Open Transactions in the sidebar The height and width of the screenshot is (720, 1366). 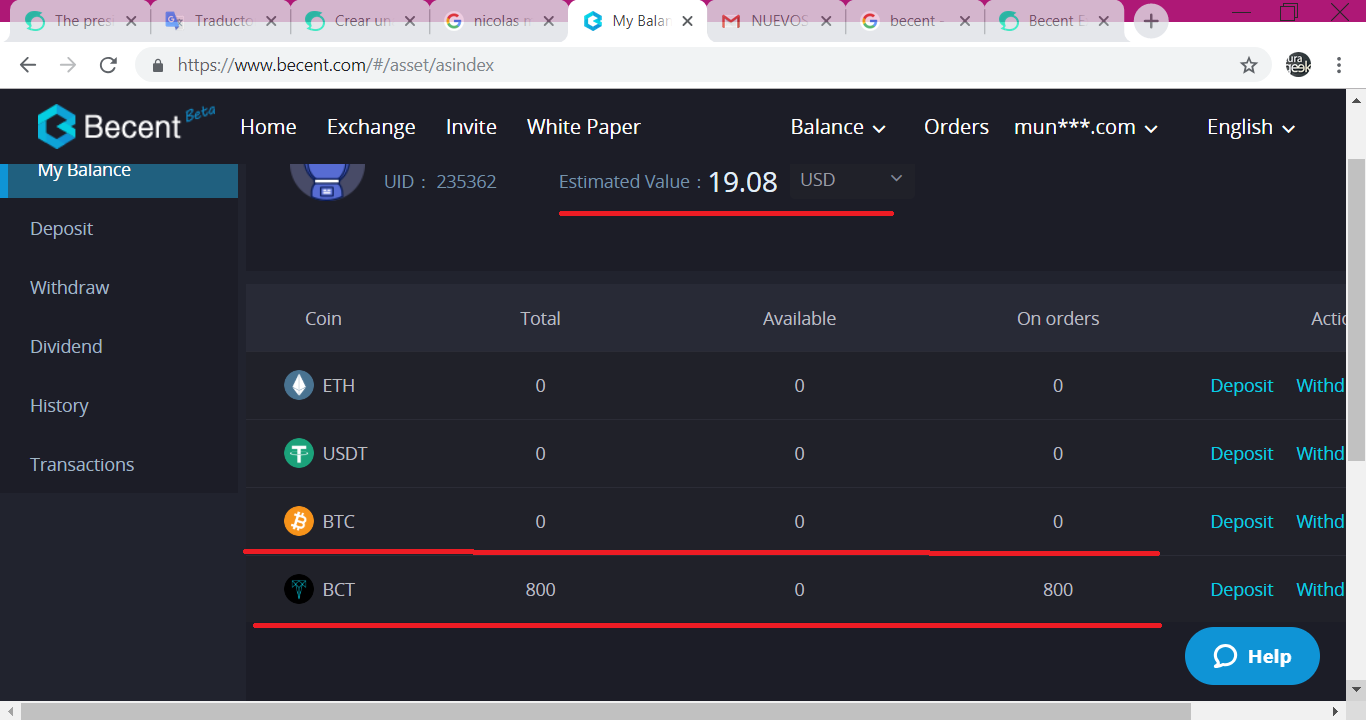(82, 465)
